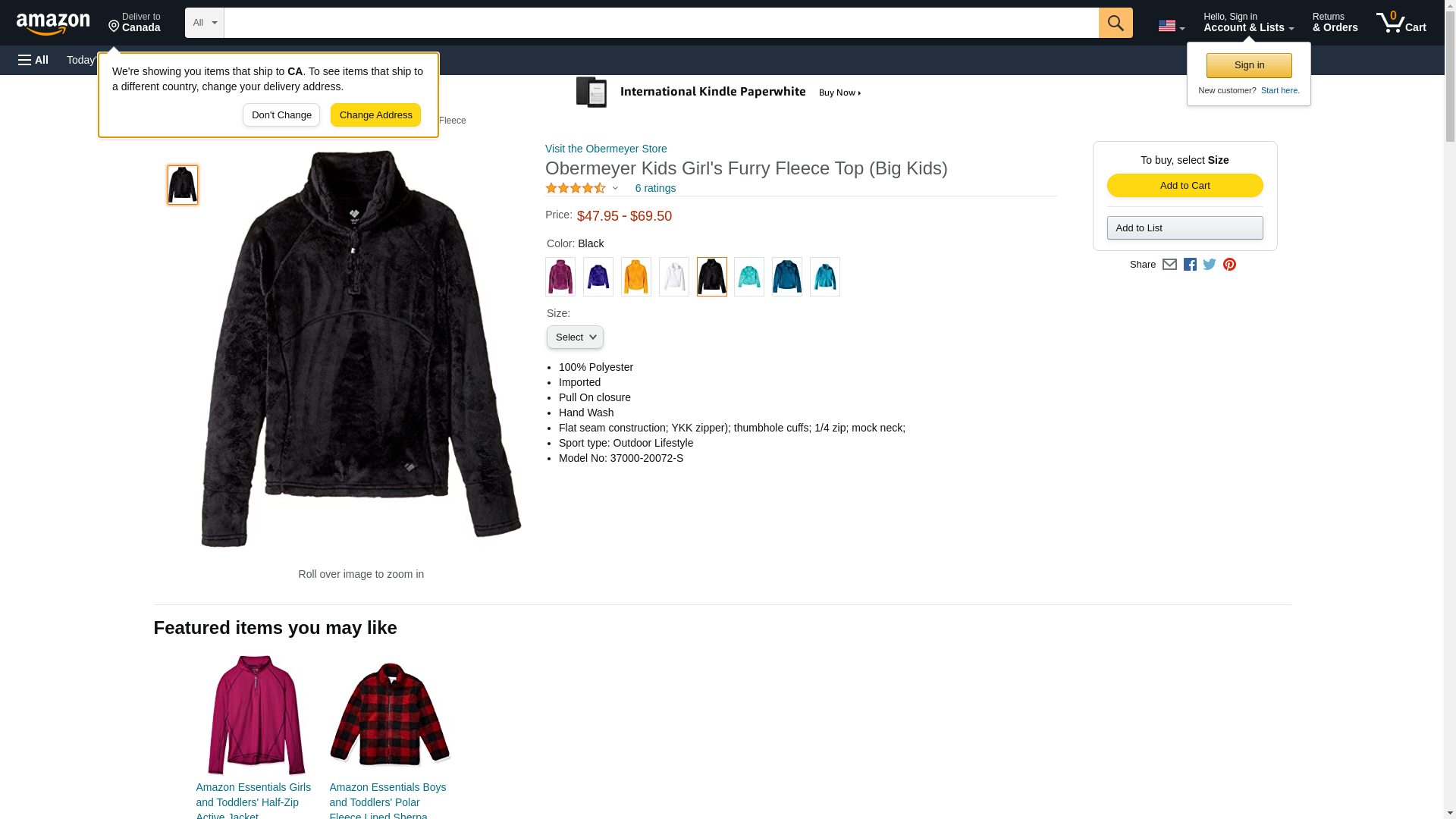Screen dimensions: 1456x819
Task: Expand the search category All dropdown
Action: pyautogui.click(x=204, y=23)
